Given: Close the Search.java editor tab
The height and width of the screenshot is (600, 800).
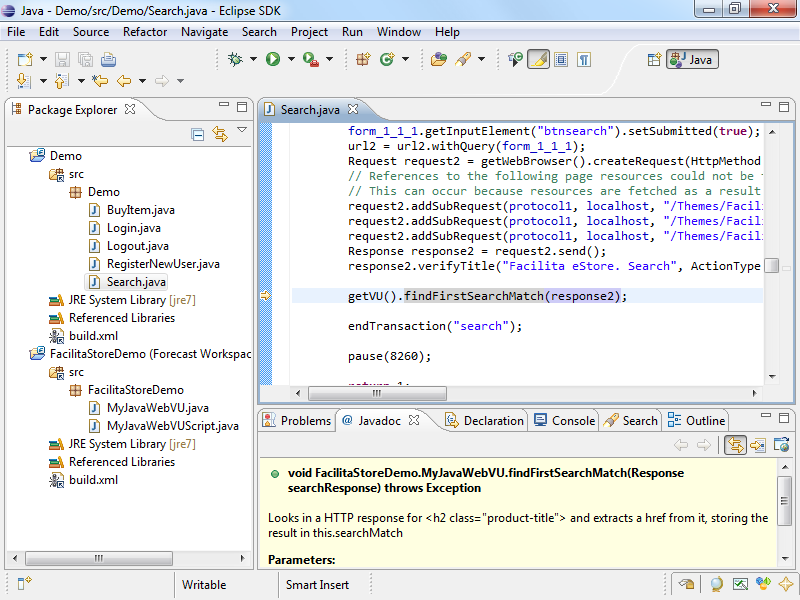Looking at the screenshot, I should pyautogui.click(x=353, y=109).
